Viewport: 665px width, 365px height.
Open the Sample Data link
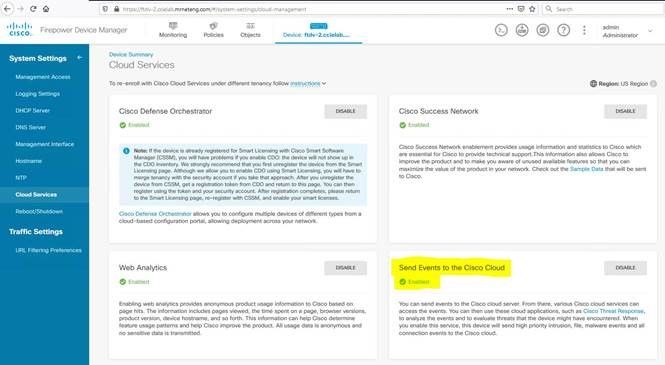[x=586, y=169]
